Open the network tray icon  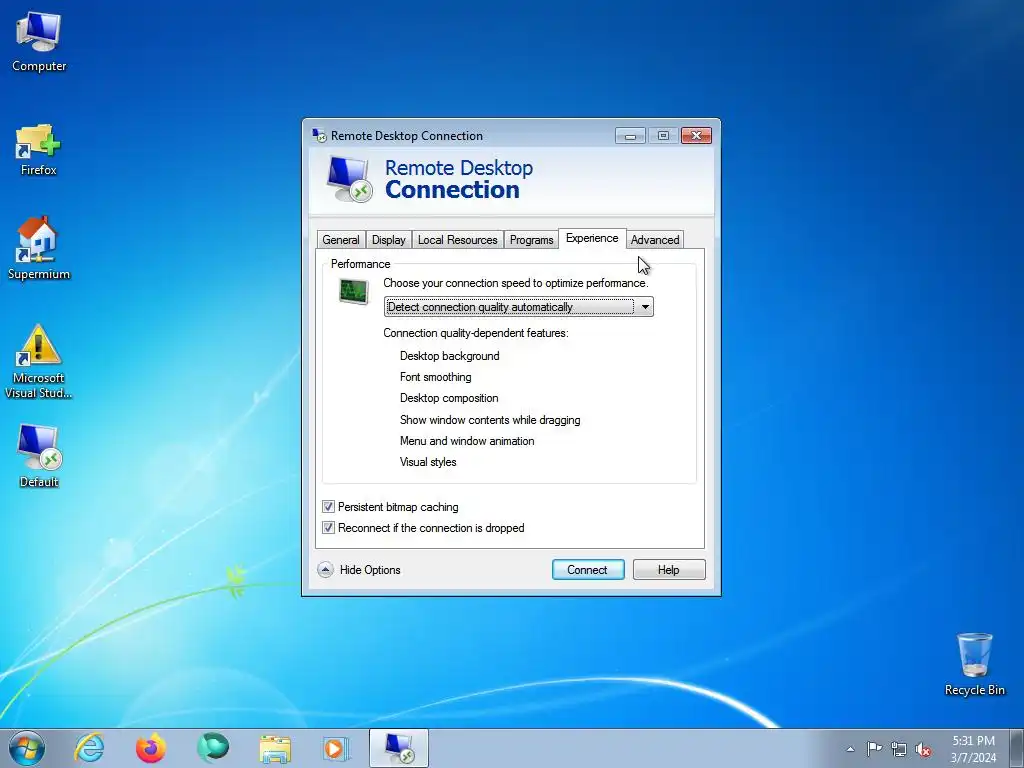point(899,749)
